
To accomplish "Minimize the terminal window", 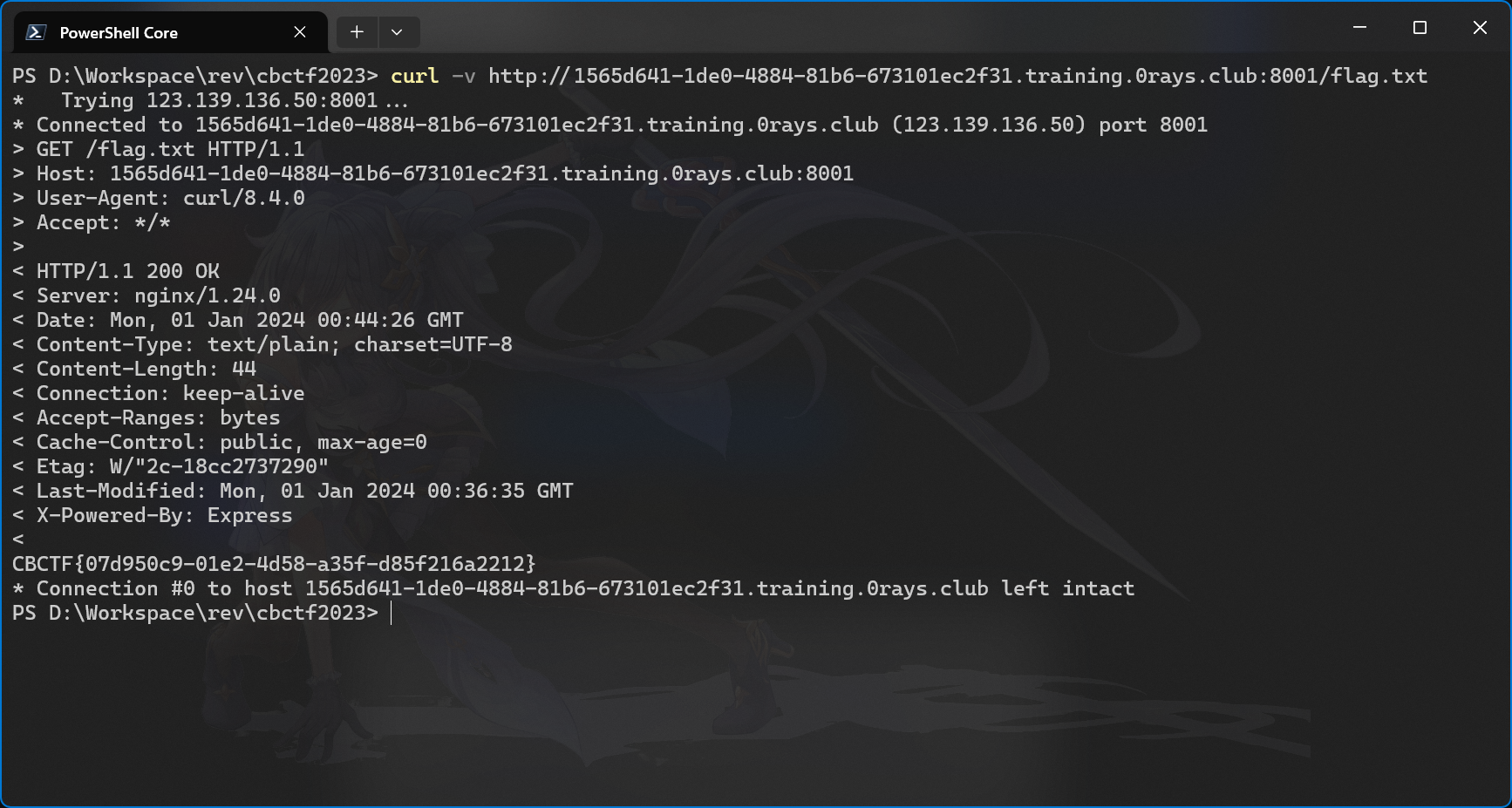I will click(x=1359, y=28).
